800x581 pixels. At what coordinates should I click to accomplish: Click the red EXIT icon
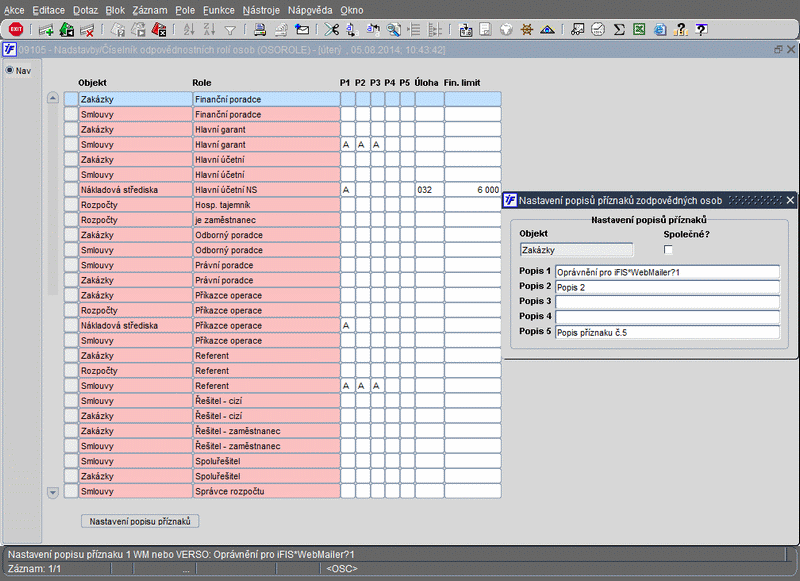click(16, 30)
